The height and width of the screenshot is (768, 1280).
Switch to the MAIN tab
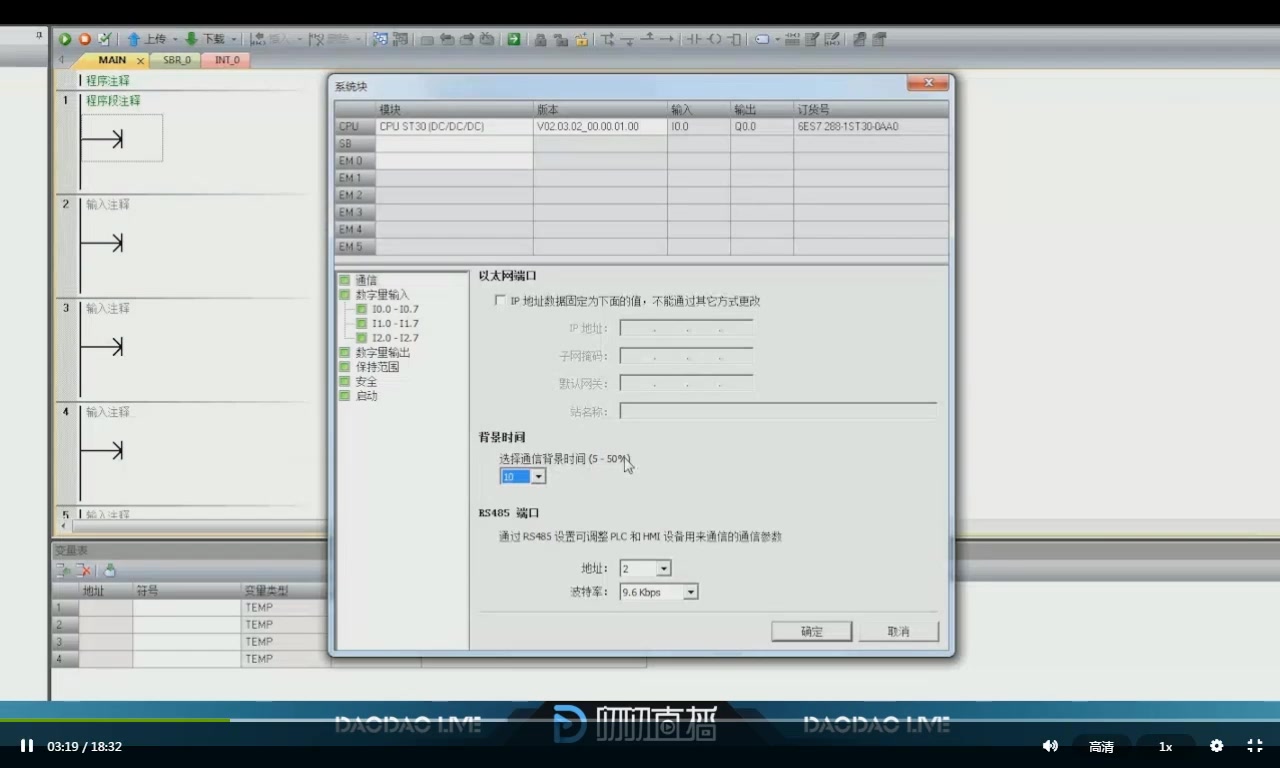tap(111, 60)
